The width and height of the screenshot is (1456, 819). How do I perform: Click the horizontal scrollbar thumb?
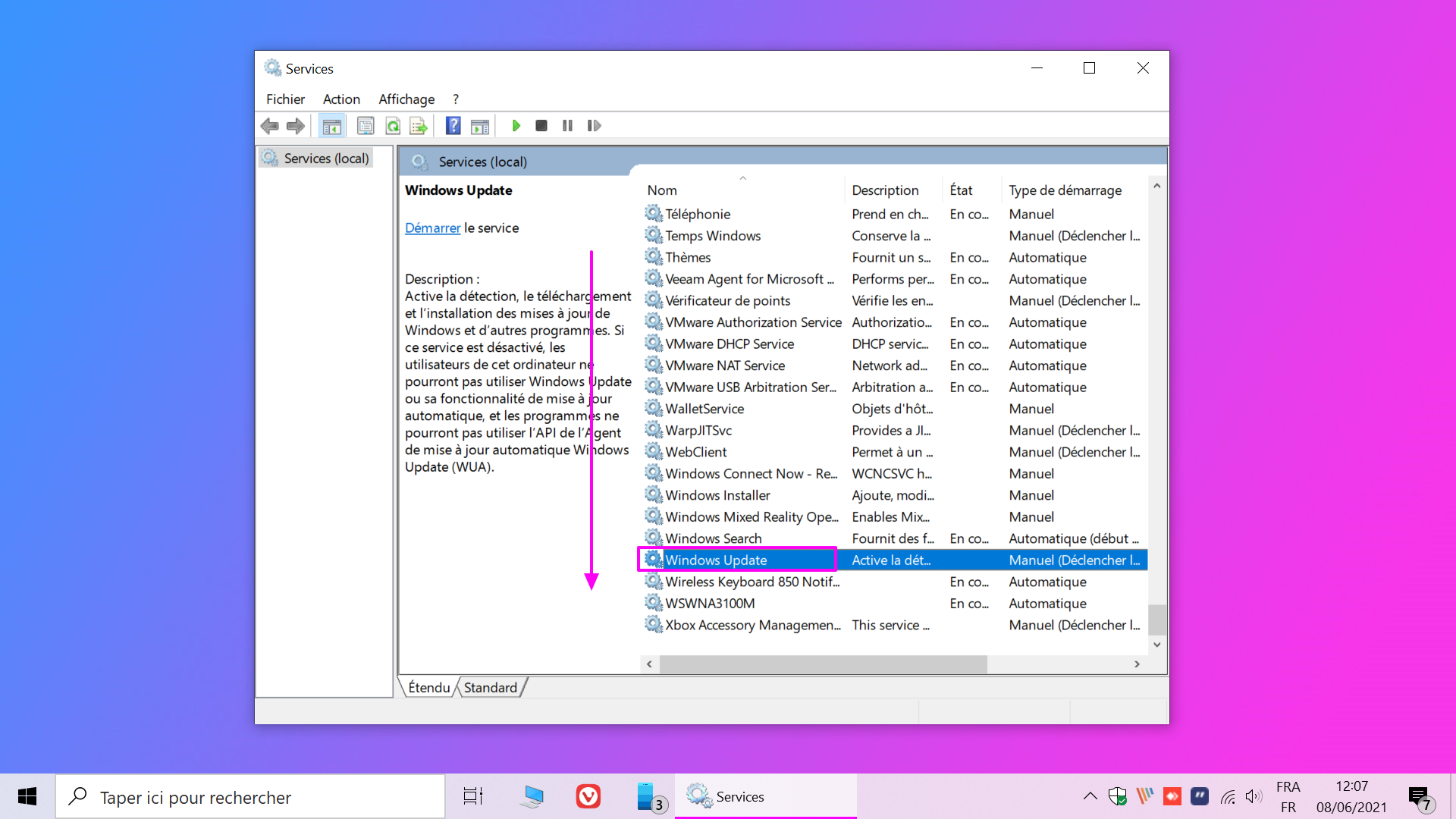coord(823,664)
